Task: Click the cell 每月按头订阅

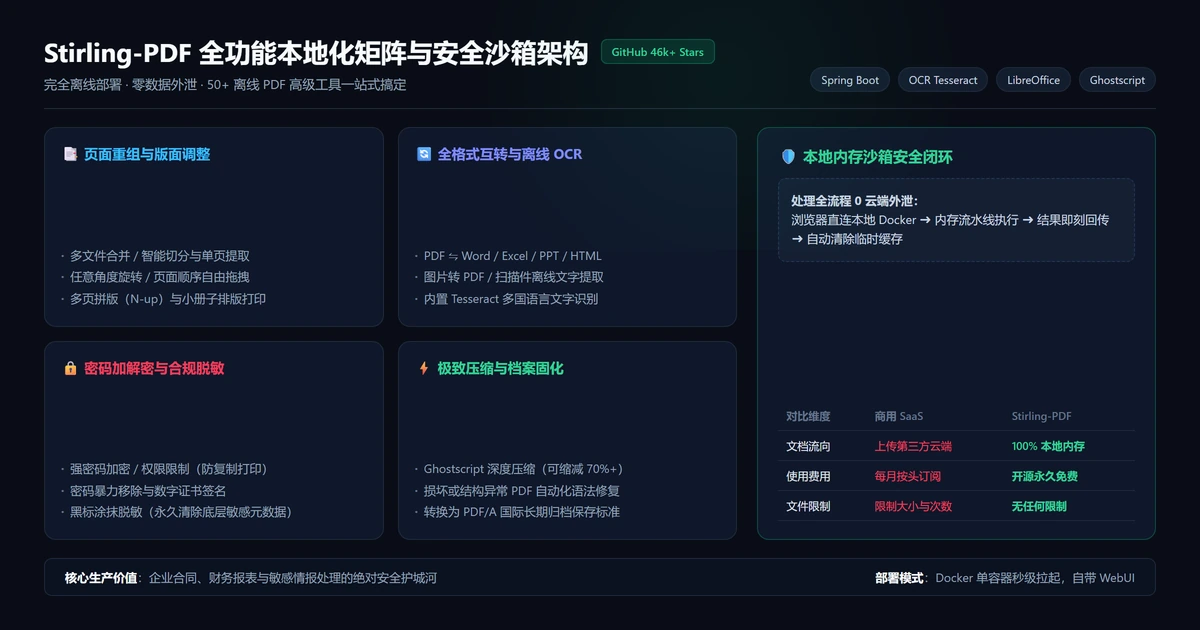Action: [907, 476]
